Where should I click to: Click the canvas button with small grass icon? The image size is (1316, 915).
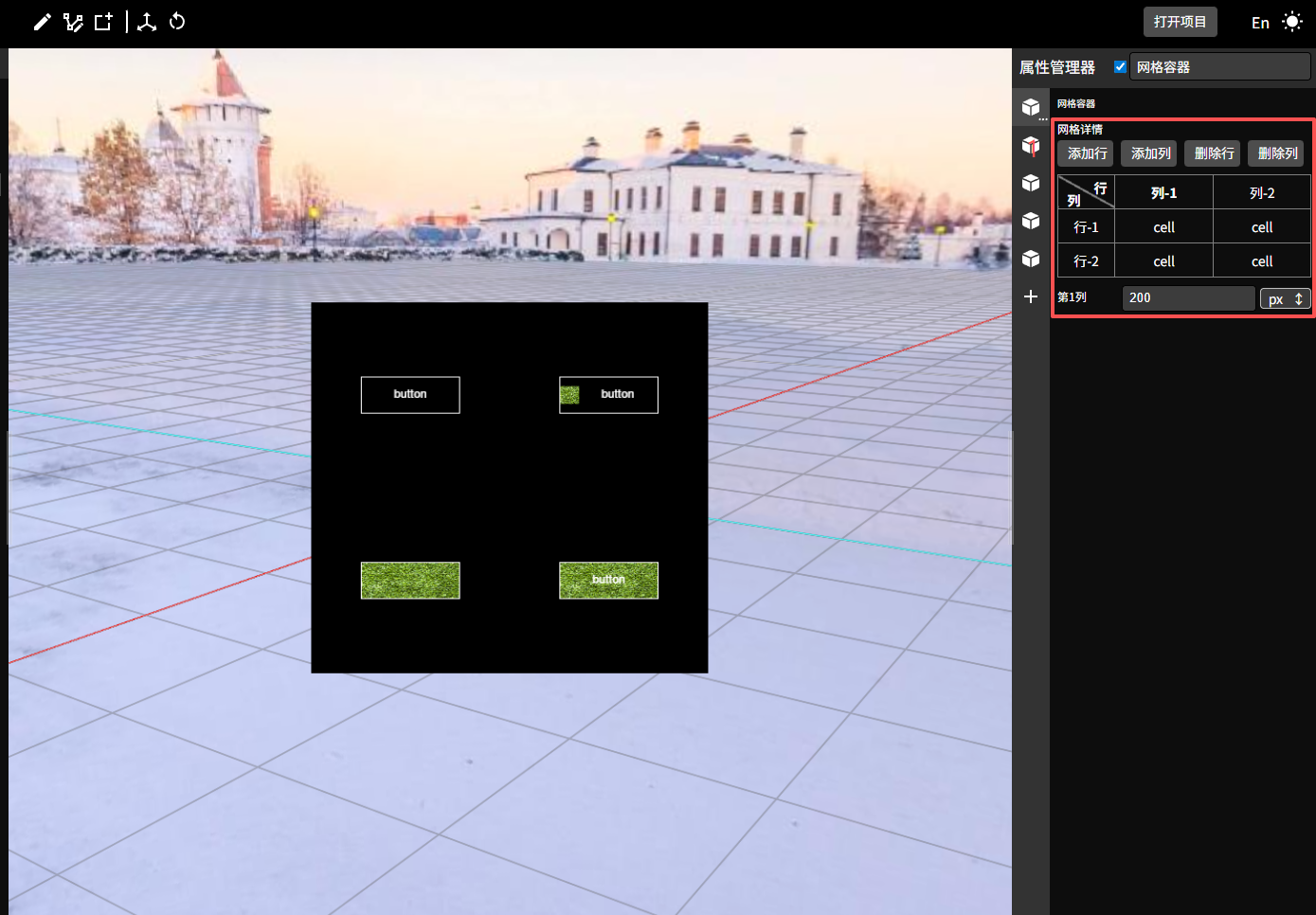click(x=608, y=395)
